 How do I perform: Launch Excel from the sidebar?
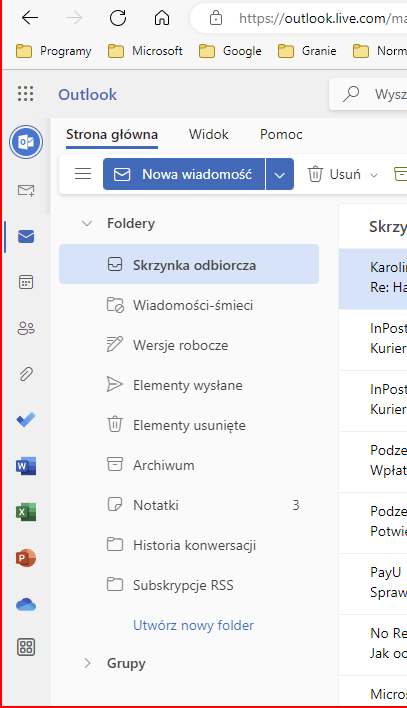coord(26,512)
